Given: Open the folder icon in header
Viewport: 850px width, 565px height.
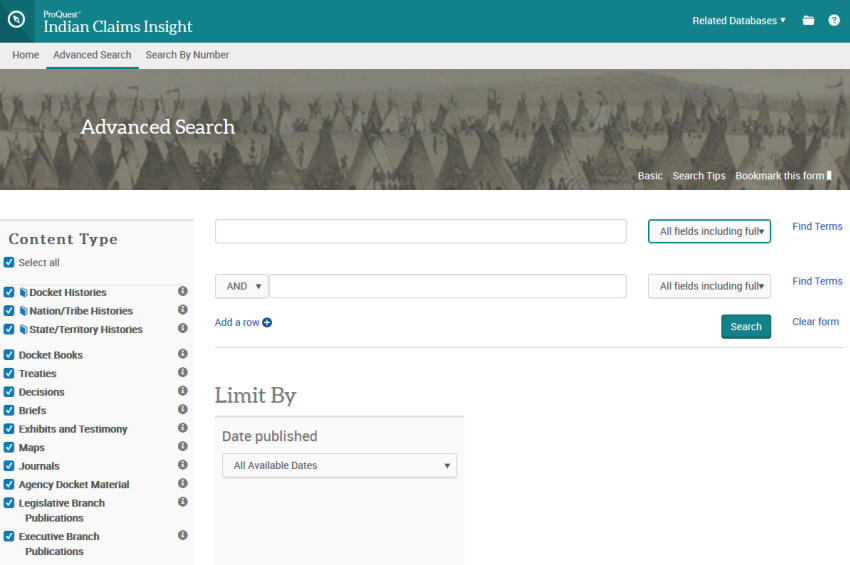Looking at the screenshot, I should (x=808, y=21).
